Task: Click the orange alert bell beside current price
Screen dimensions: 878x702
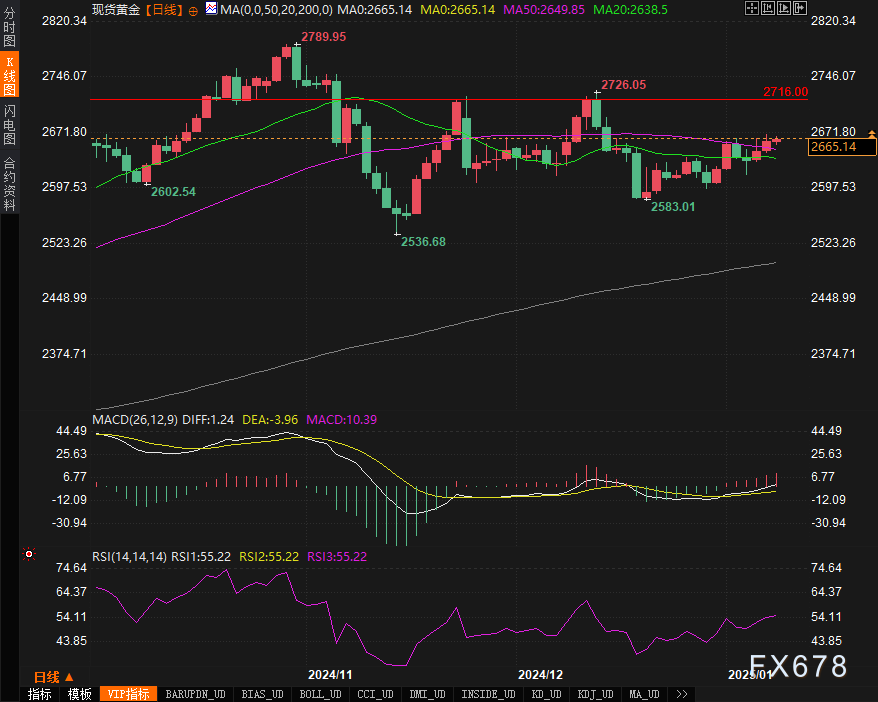Action: [x=872, y=132]
